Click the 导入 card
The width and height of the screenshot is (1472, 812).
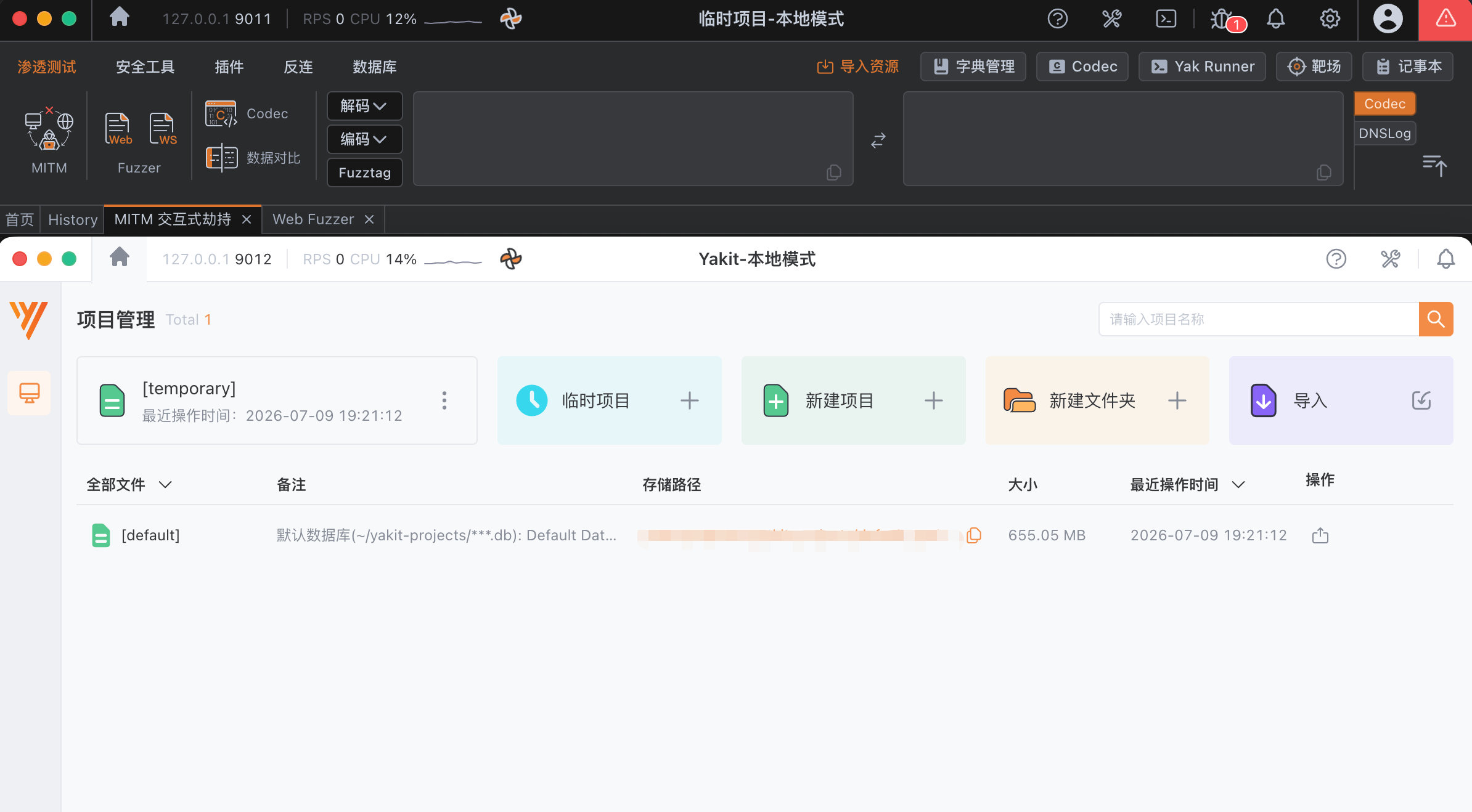click(x=1341, y=400)
